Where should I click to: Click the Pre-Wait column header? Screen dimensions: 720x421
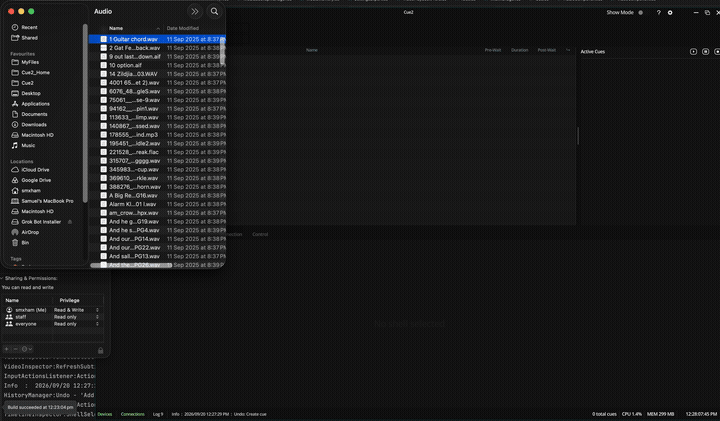[493, 50]
